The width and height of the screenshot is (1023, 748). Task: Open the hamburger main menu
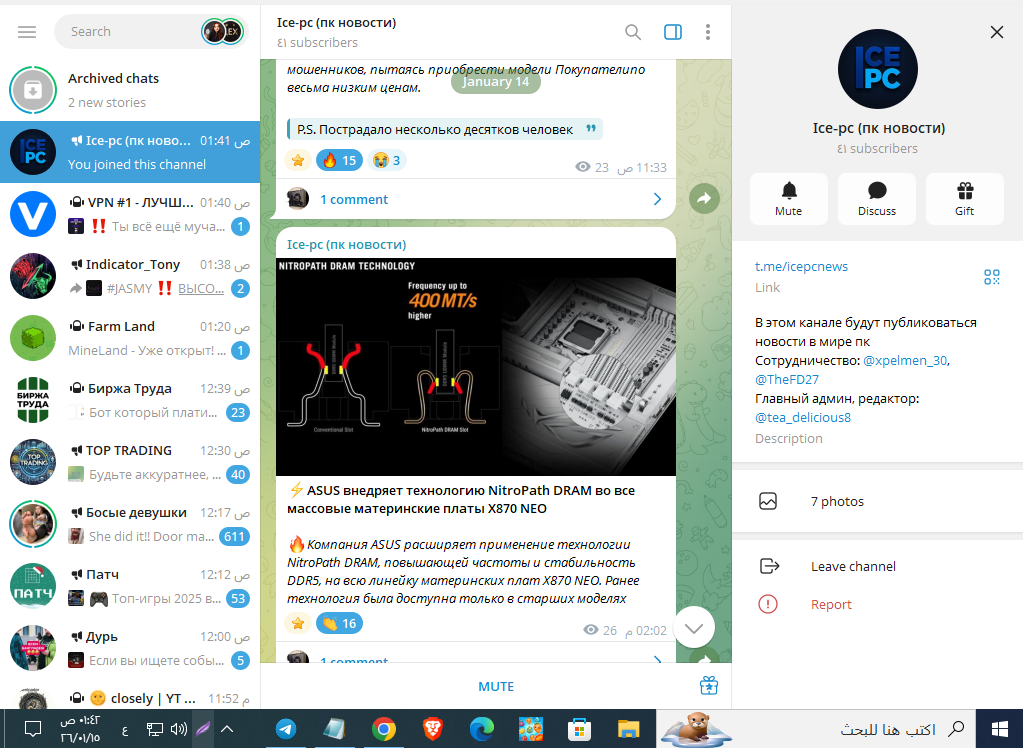[x=27, y=32]
